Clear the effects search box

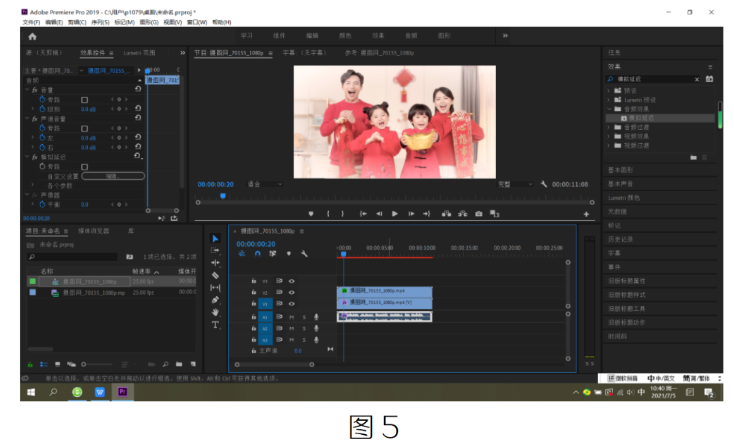(x=697, y=79)
